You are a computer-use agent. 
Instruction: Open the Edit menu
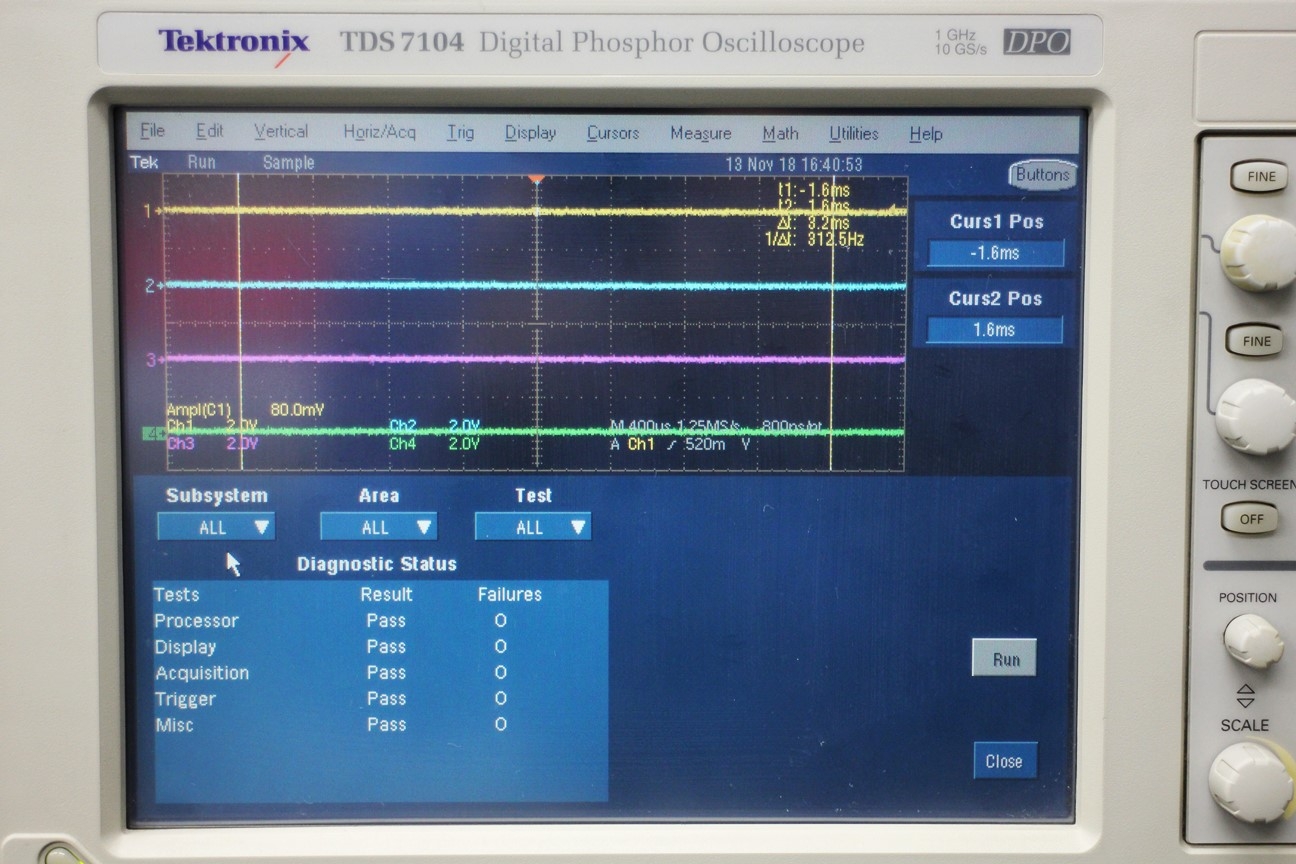[209, 132]
